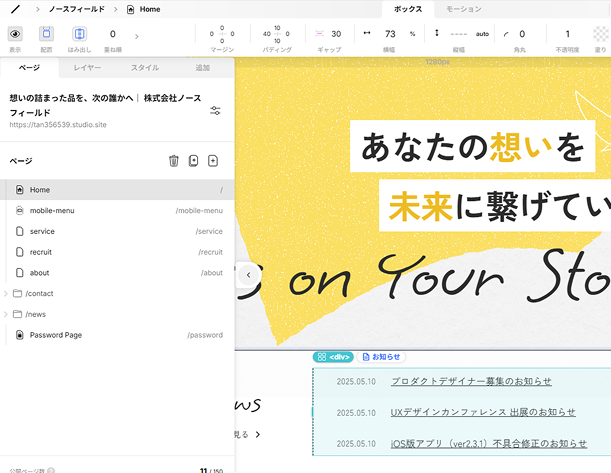This screenshot has height=473, width=611.
Task: Open プロダクトデザイナー募集のお知らせ link
Action: [471, 381]
